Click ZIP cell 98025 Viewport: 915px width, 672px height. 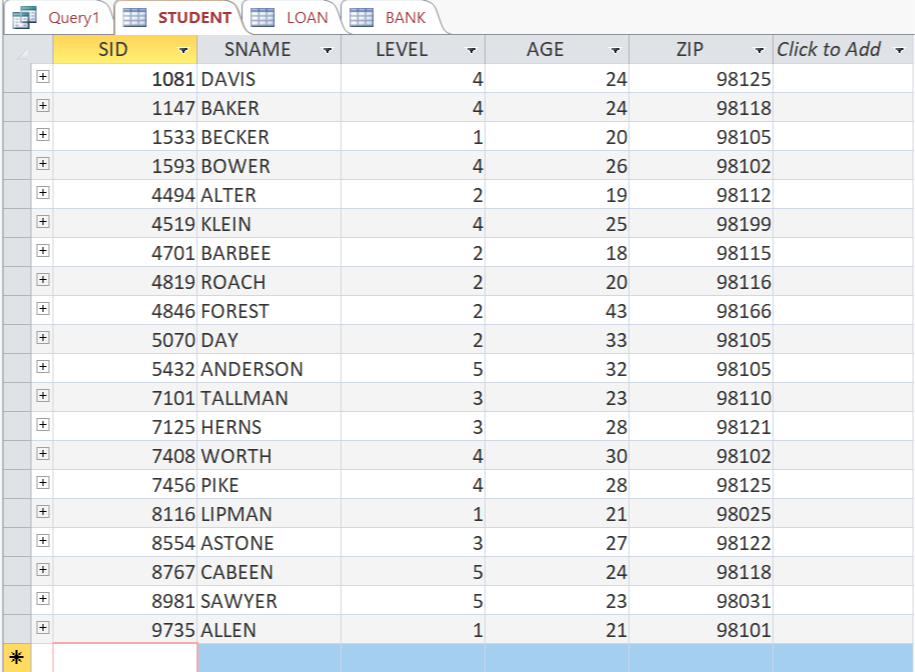coord(701,514)
